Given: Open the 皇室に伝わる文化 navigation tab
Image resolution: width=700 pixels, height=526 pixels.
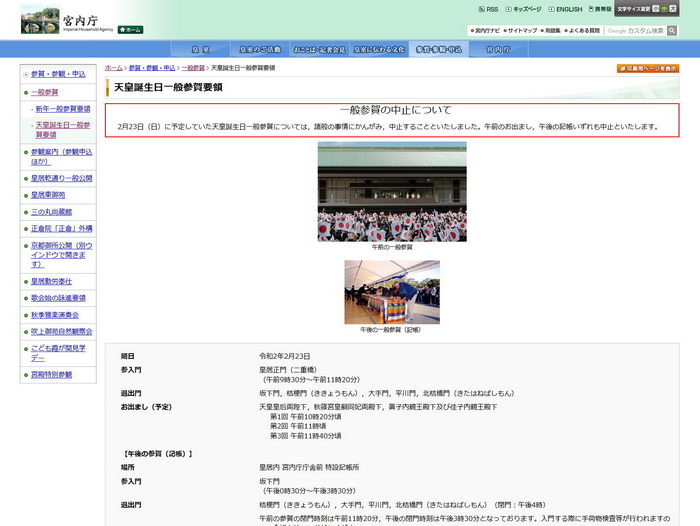Looking at the screenshot, I should coord(379,49).
